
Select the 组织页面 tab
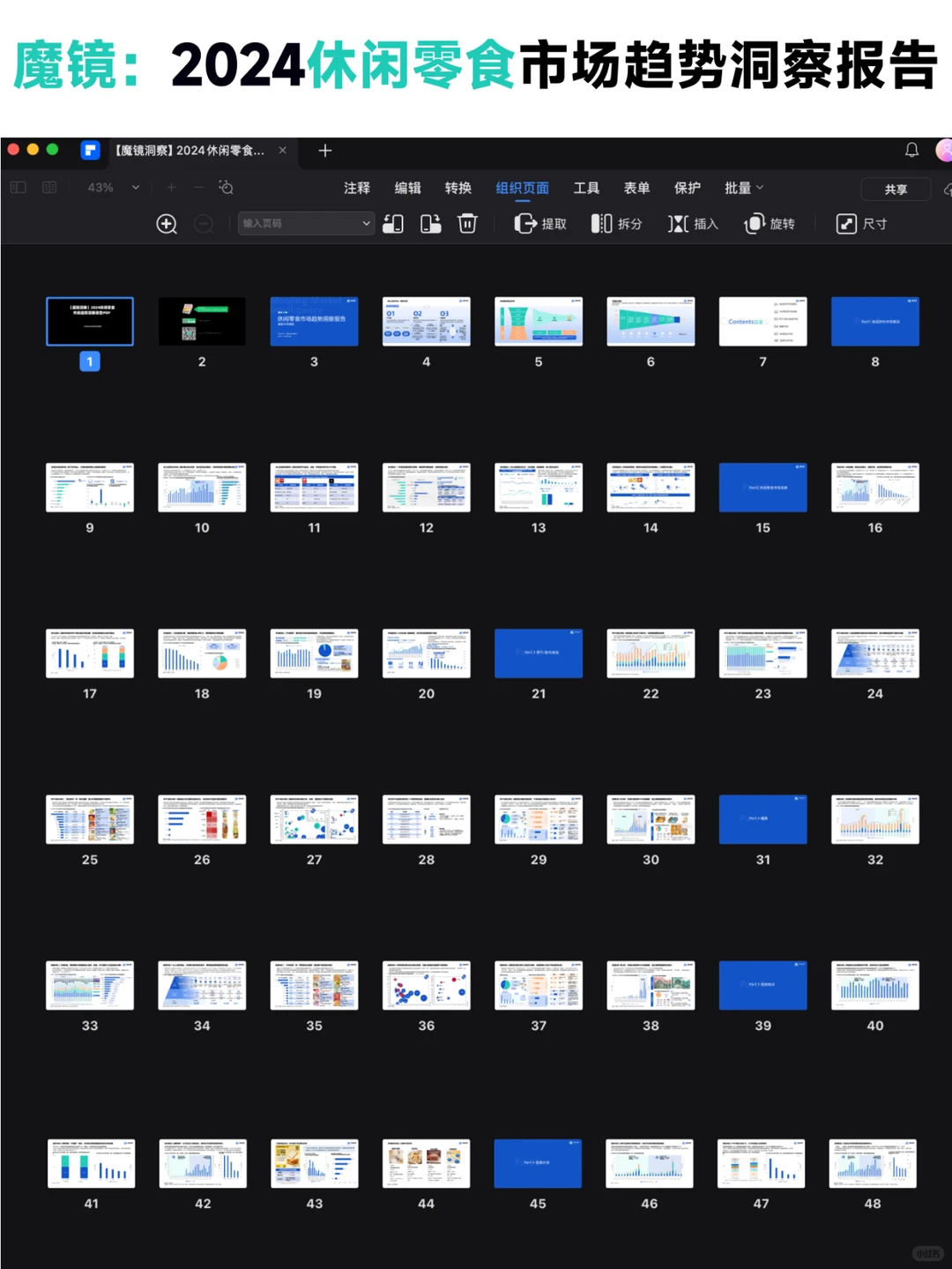tap(522, 188)
